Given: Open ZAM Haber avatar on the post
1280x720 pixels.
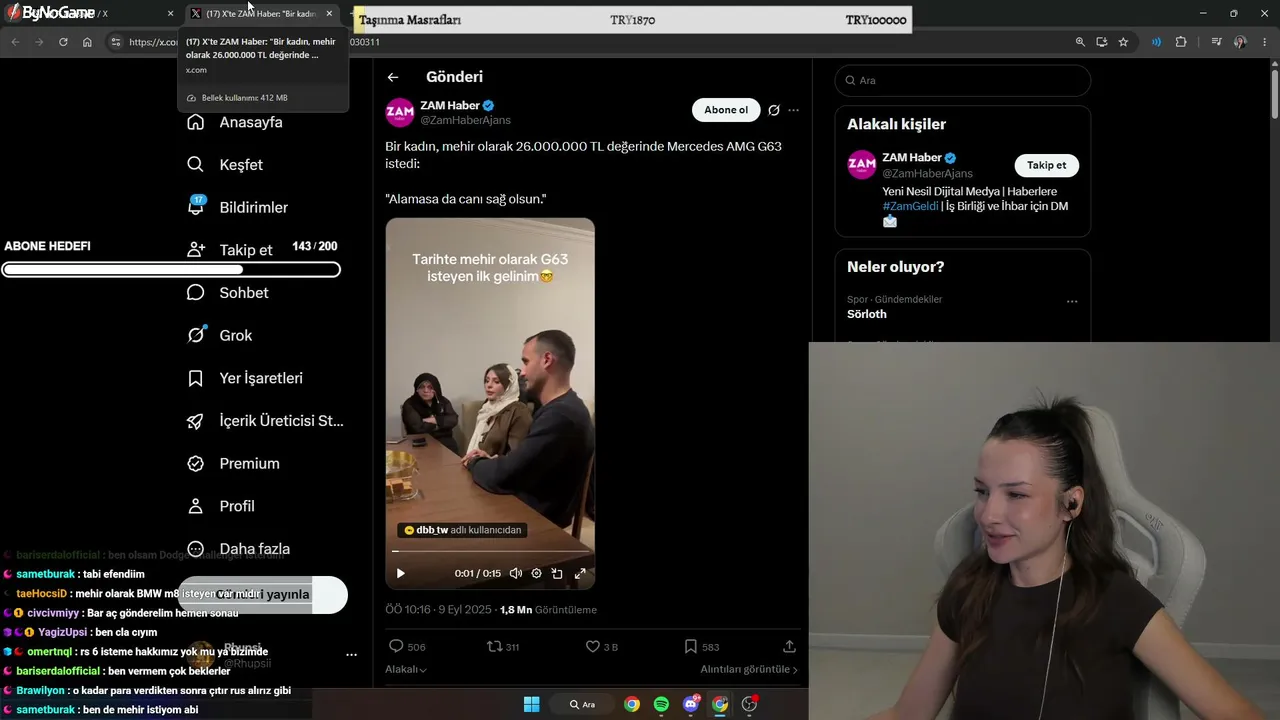Looking at the screenshot, I should pos(400,112).
